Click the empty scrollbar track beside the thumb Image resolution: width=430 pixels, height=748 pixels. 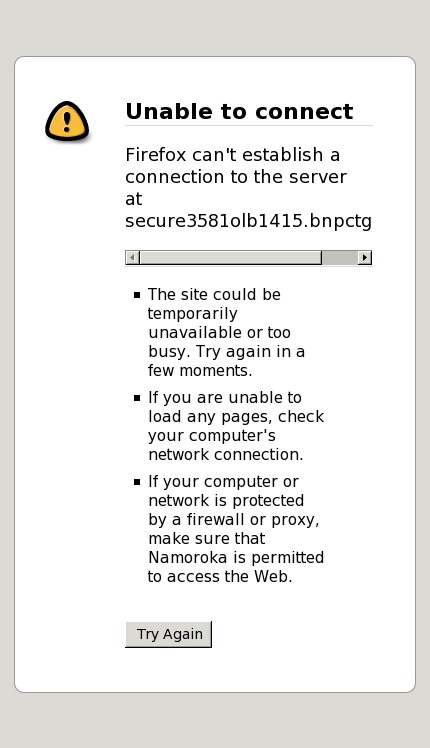pyautogui.click(x=340, y=258)
